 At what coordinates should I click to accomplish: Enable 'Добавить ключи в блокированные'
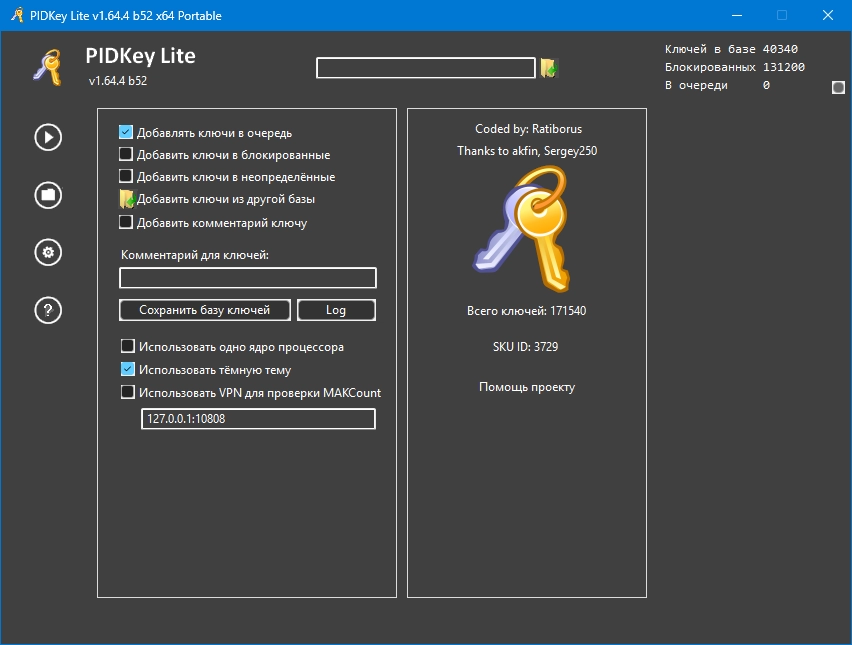click(x=126, y=154)
